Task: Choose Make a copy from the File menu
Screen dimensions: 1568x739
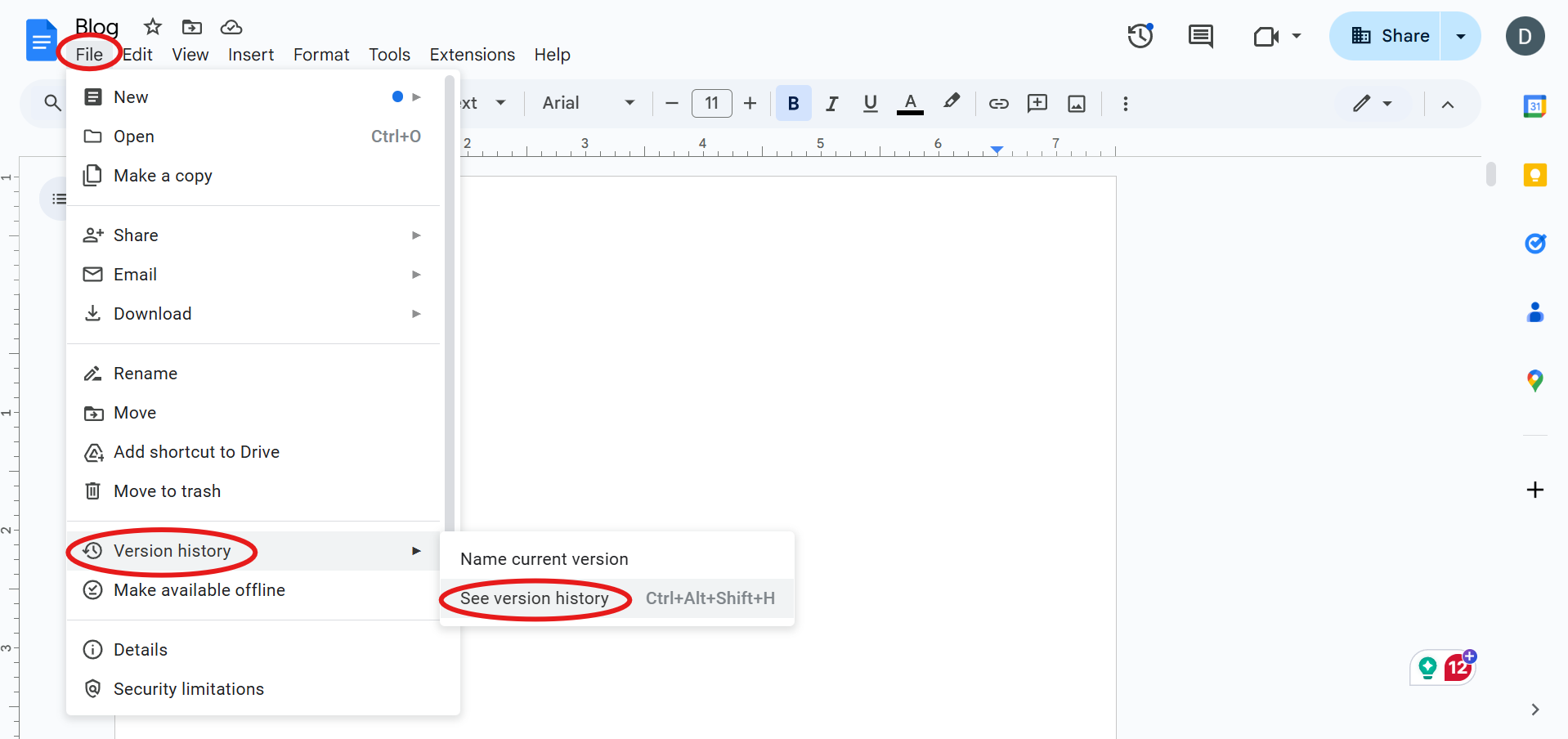Action: pyautogui.click(x=163, y=175)
